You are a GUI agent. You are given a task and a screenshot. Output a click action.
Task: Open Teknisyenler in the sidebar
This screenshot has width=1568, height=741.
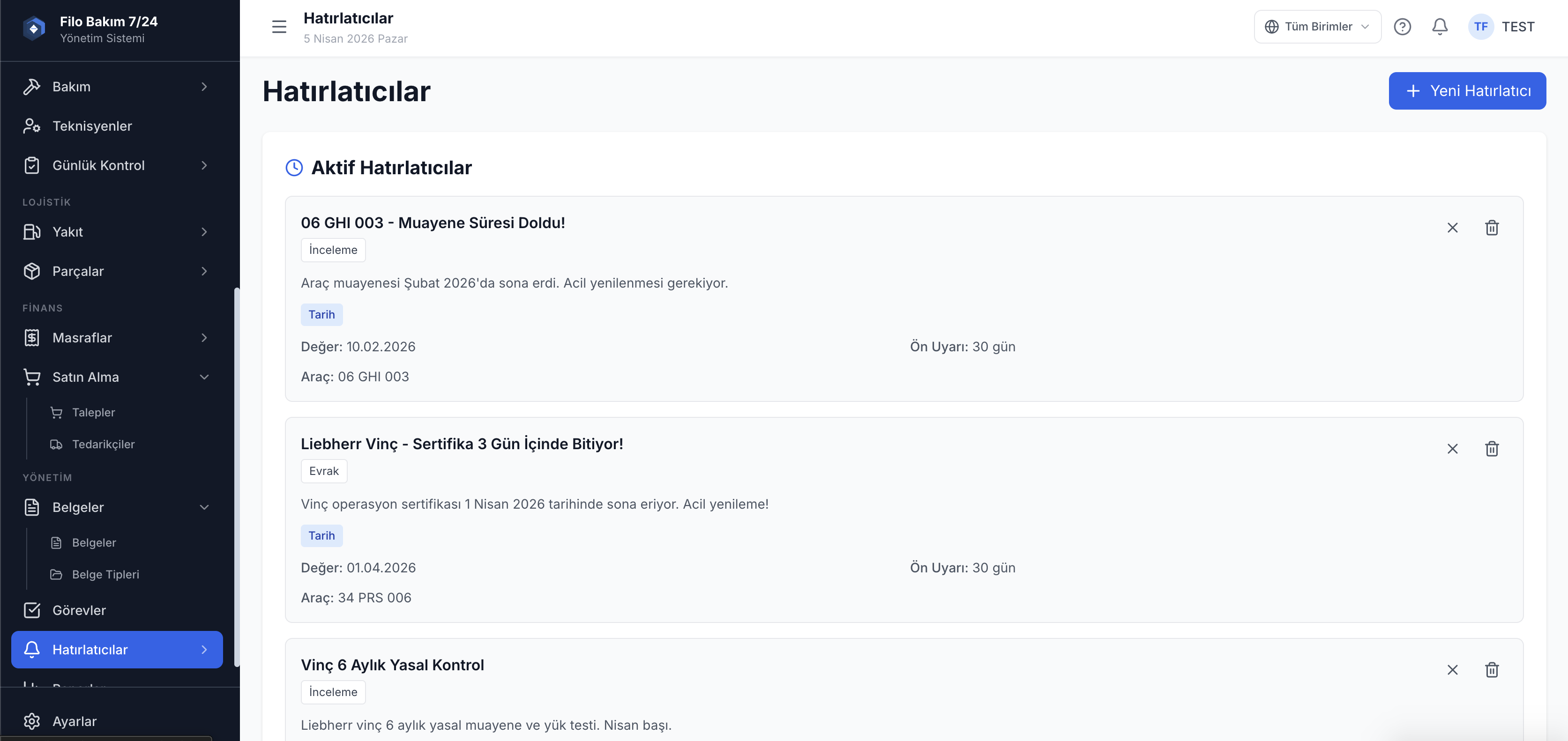[92, 126]
